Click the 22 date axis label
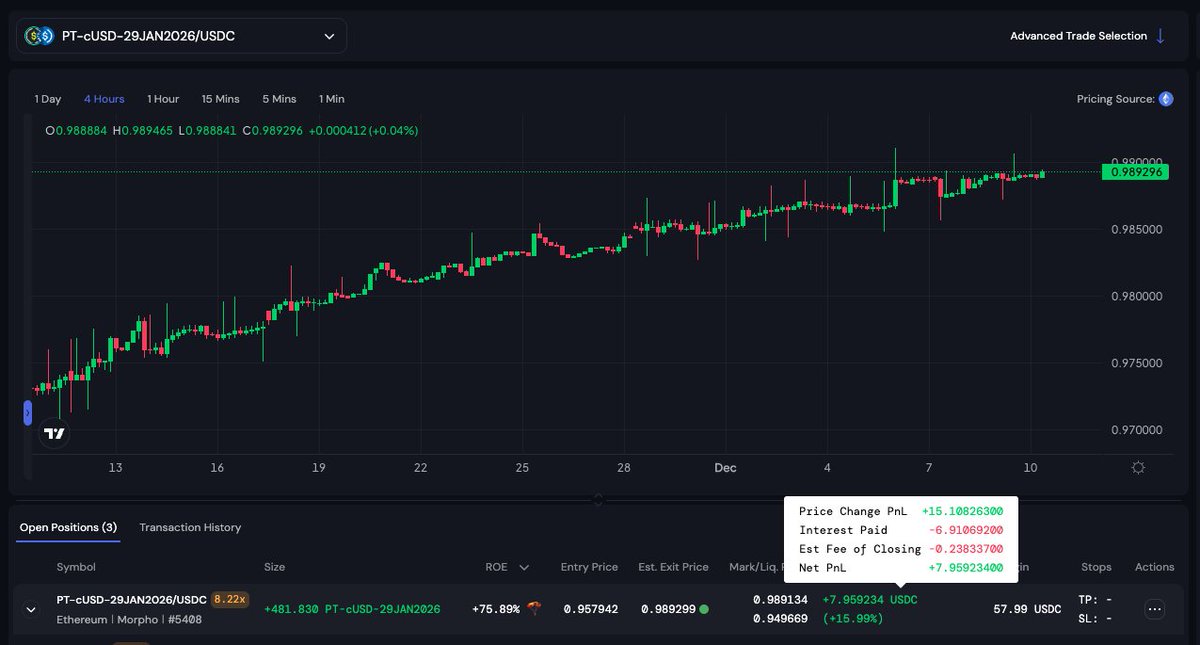This screenshot has width=1200, height=645. tap(421, 468)
